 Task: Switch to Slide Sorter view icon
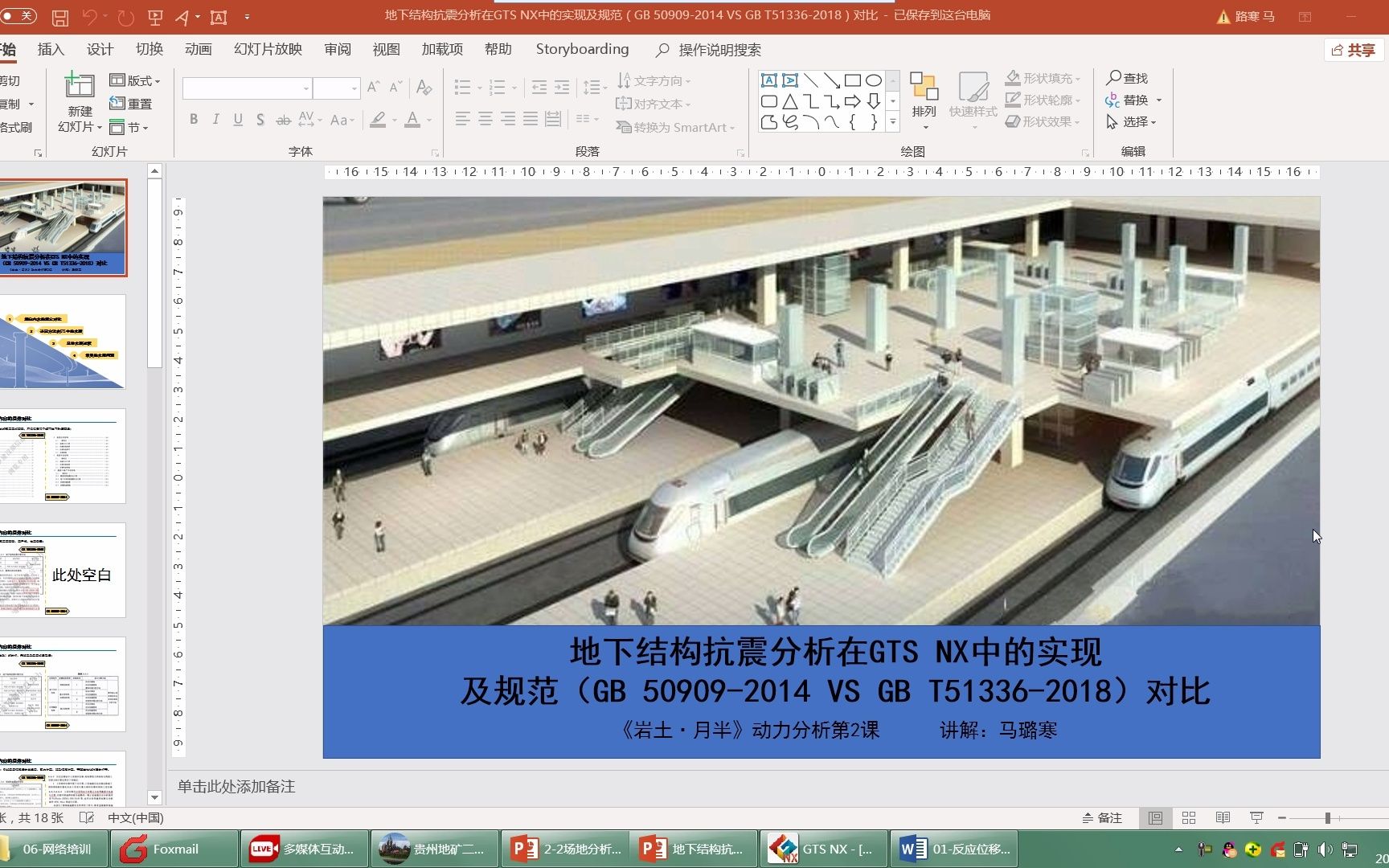[1189, 818]
